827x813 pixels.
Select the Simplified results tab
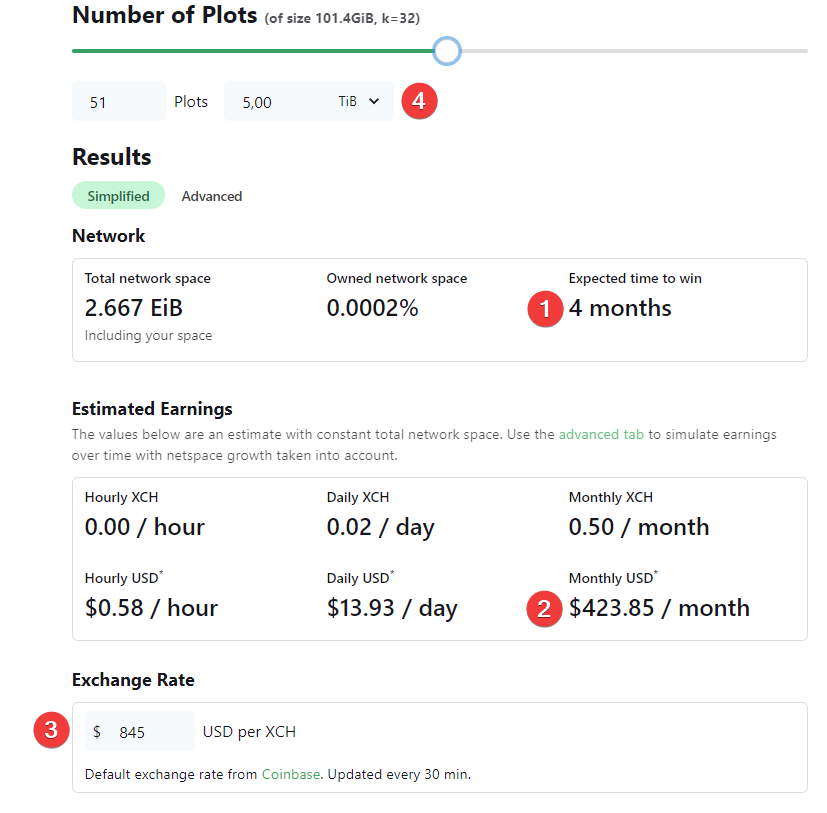[x=118, y=196]
